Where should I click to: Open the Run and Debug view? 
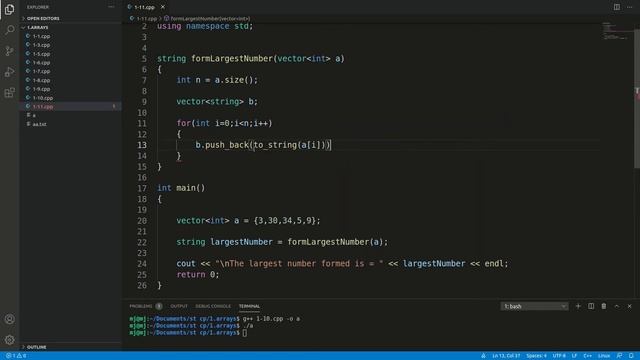pos(9,72)
